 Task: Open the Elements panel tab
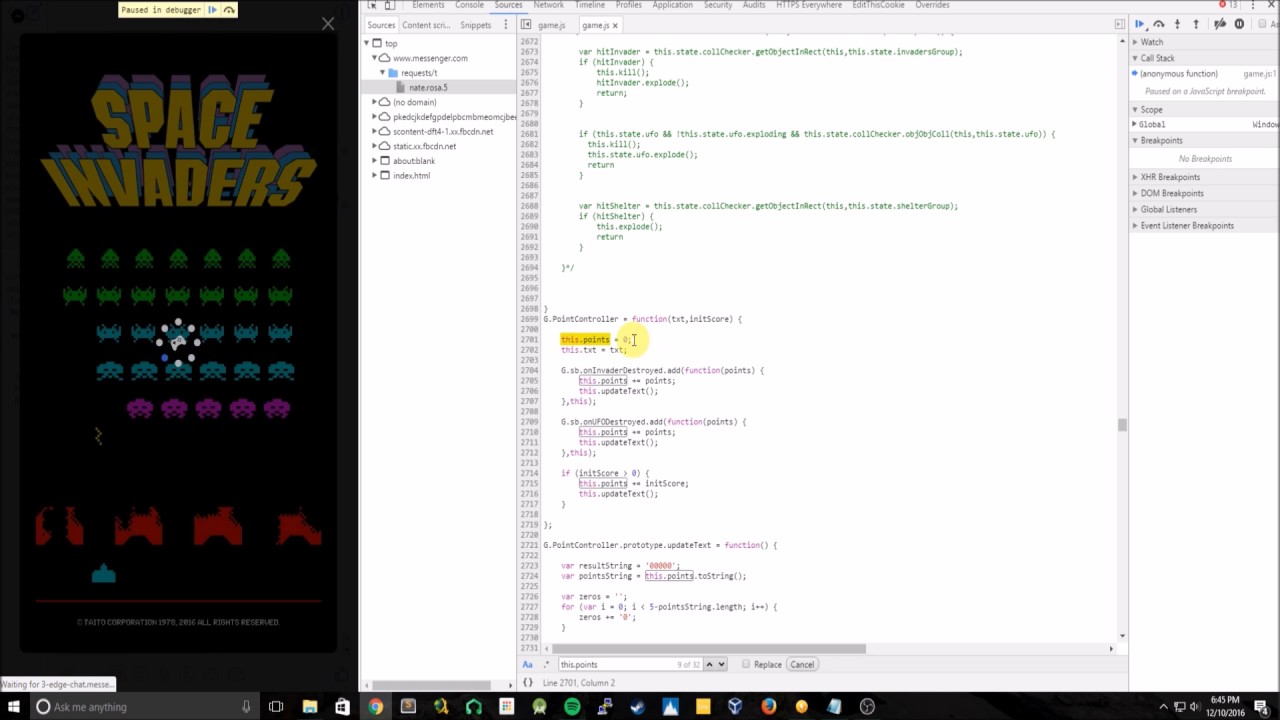tap(428, 5)
